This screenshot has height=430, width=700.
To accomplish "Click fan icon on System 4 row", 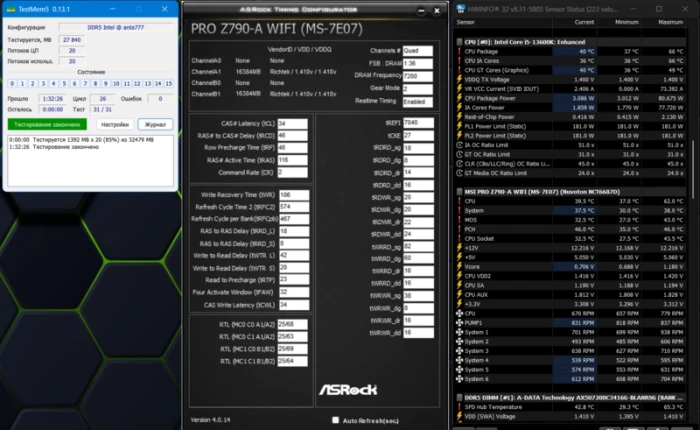I will [x=459, y=360].
